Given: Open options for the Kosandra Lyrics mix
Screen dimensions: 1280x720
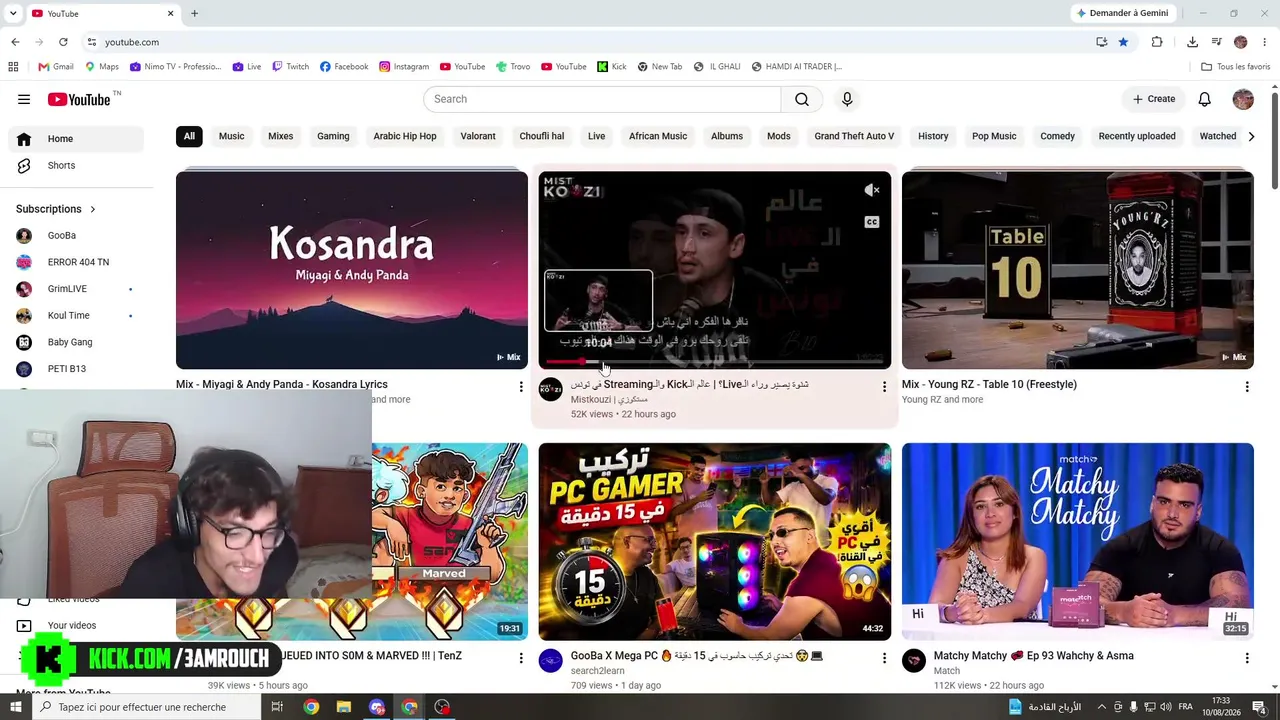Looking at the screenshot, I should (x=520, y=386).
